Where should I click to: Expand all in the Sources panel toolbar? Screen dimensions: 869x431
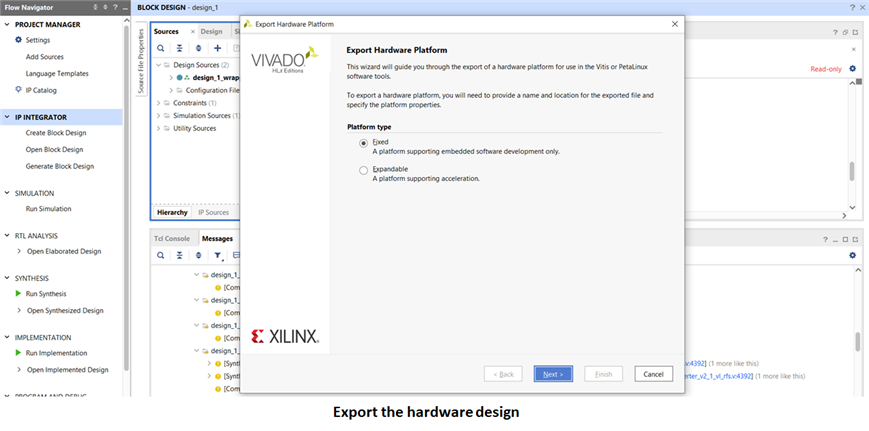(x=198, y=48)
